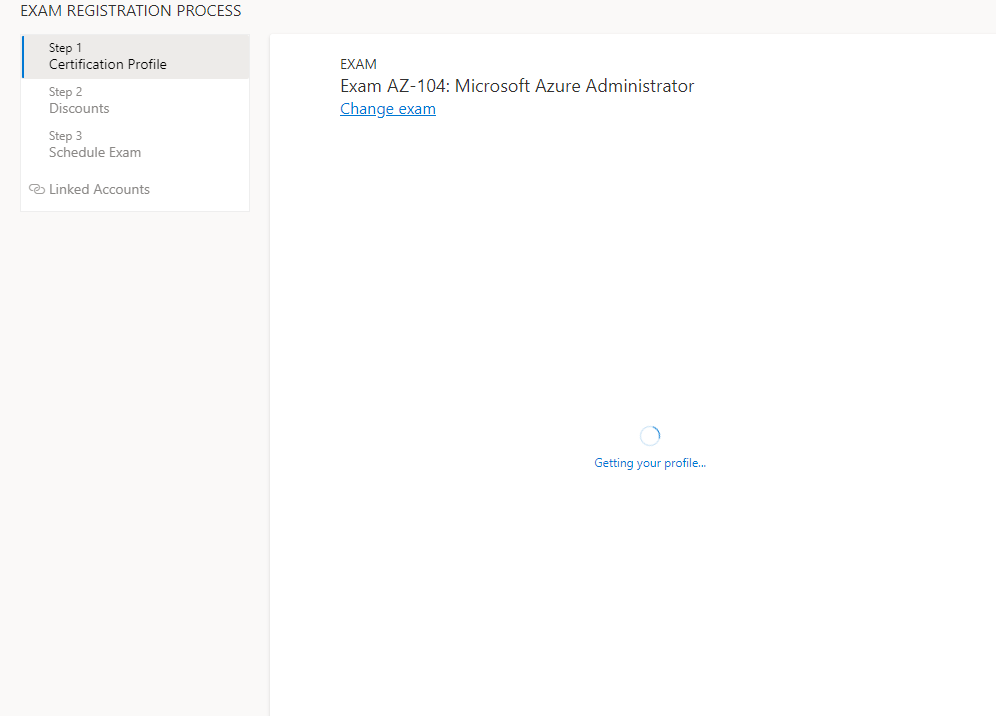This screenshot has height=716, width=996.
Task: Open Step 3 Schedule Exam
Action: click(136, 144)
